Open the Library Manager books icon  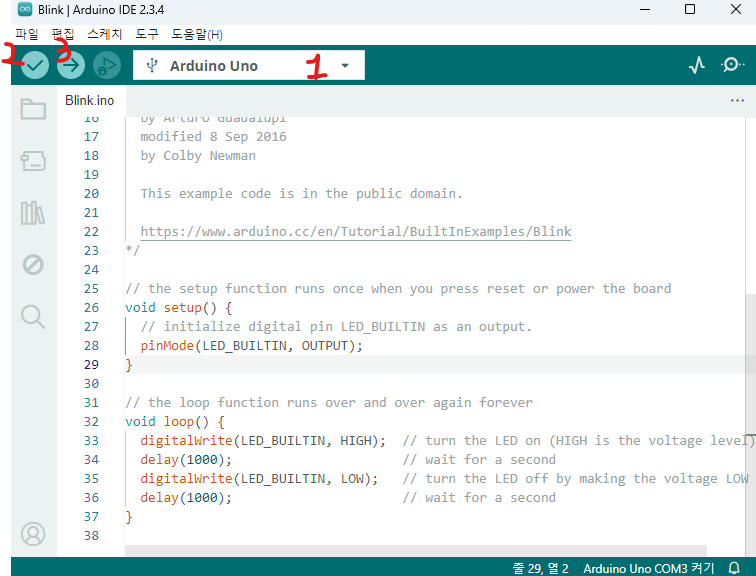click(x=33, y=213)
